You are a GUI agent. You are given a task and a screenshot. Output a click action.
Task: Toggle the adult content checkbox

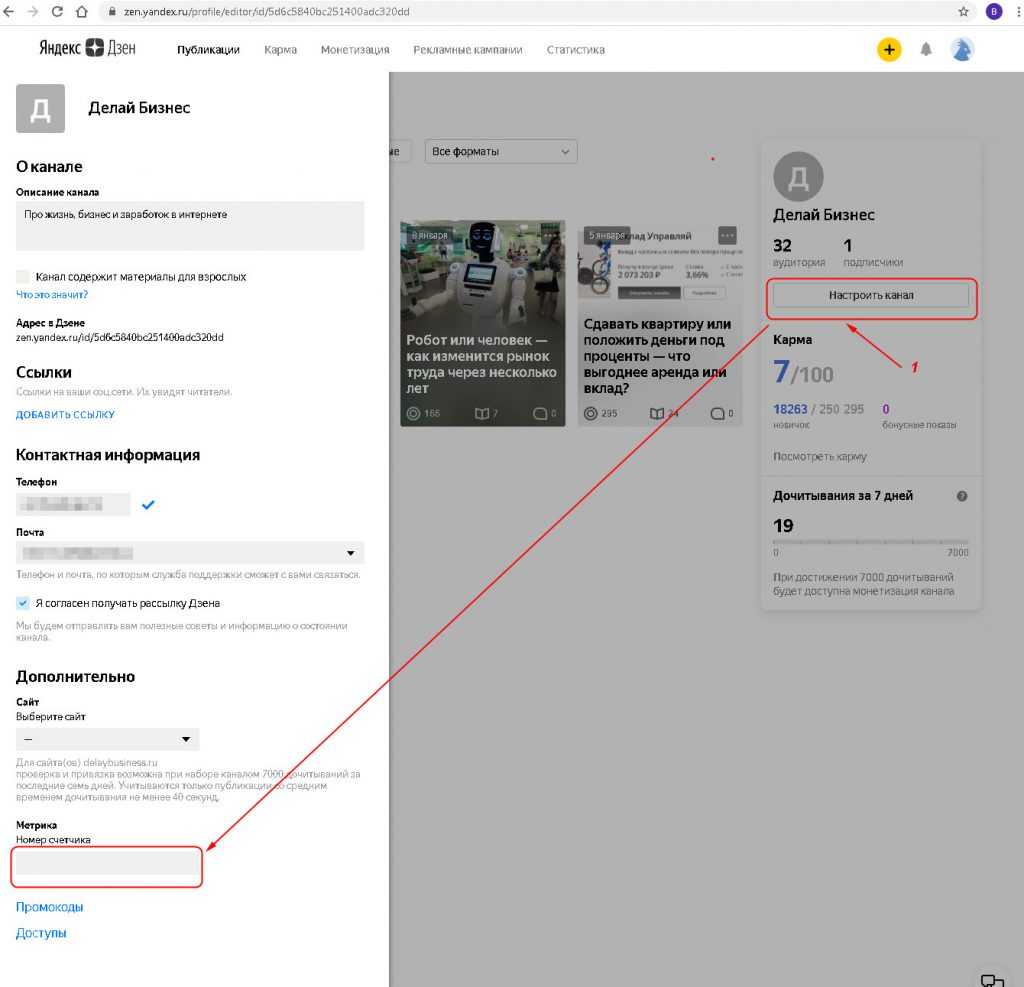click(23, 276)
